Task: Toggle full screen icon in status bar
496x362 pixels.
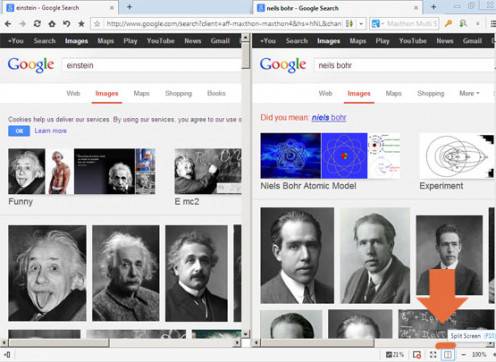Action: pyautogui.click(x=433, y=354)
